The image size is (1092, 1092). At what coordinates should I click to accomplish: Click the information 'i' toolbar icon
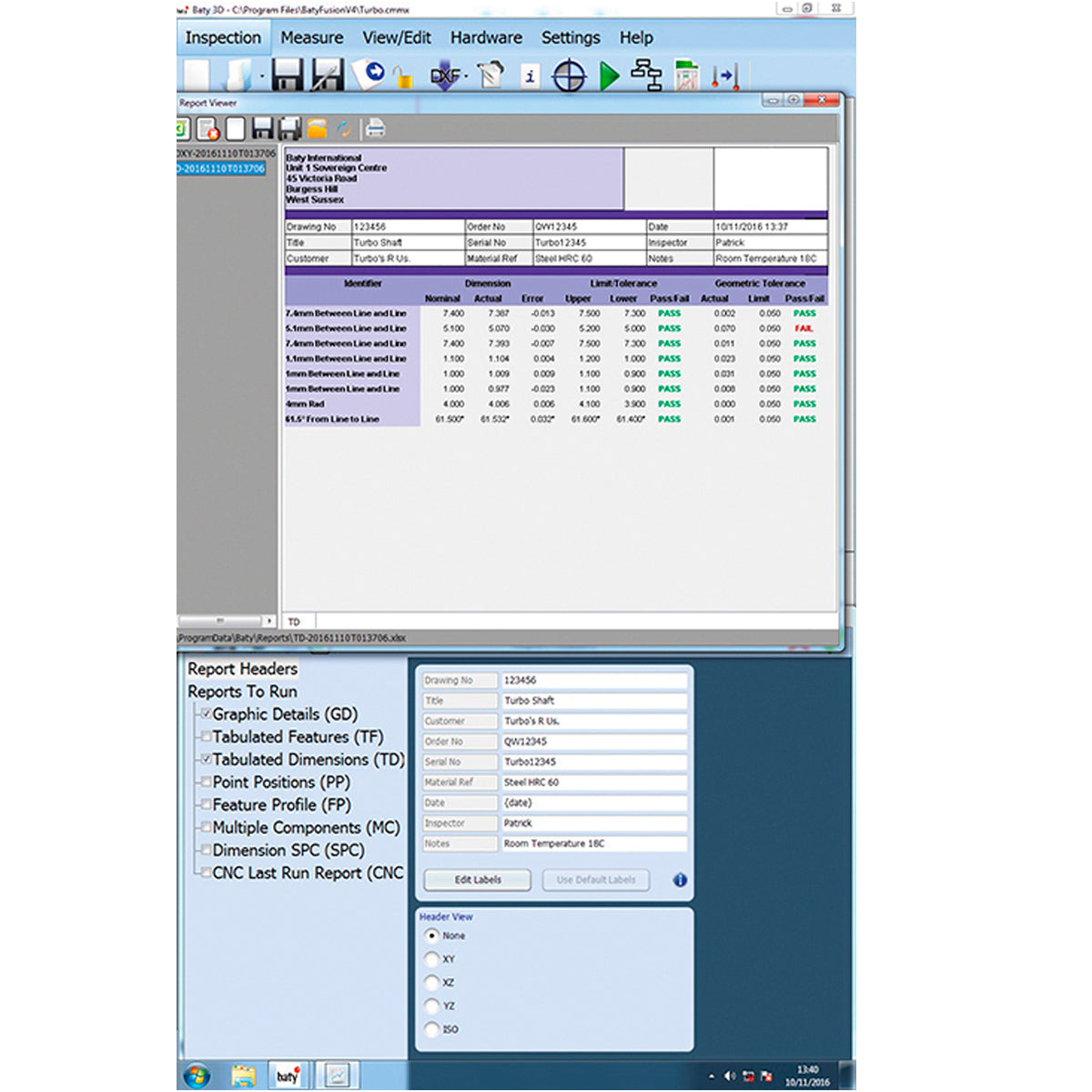coord(531,76)
